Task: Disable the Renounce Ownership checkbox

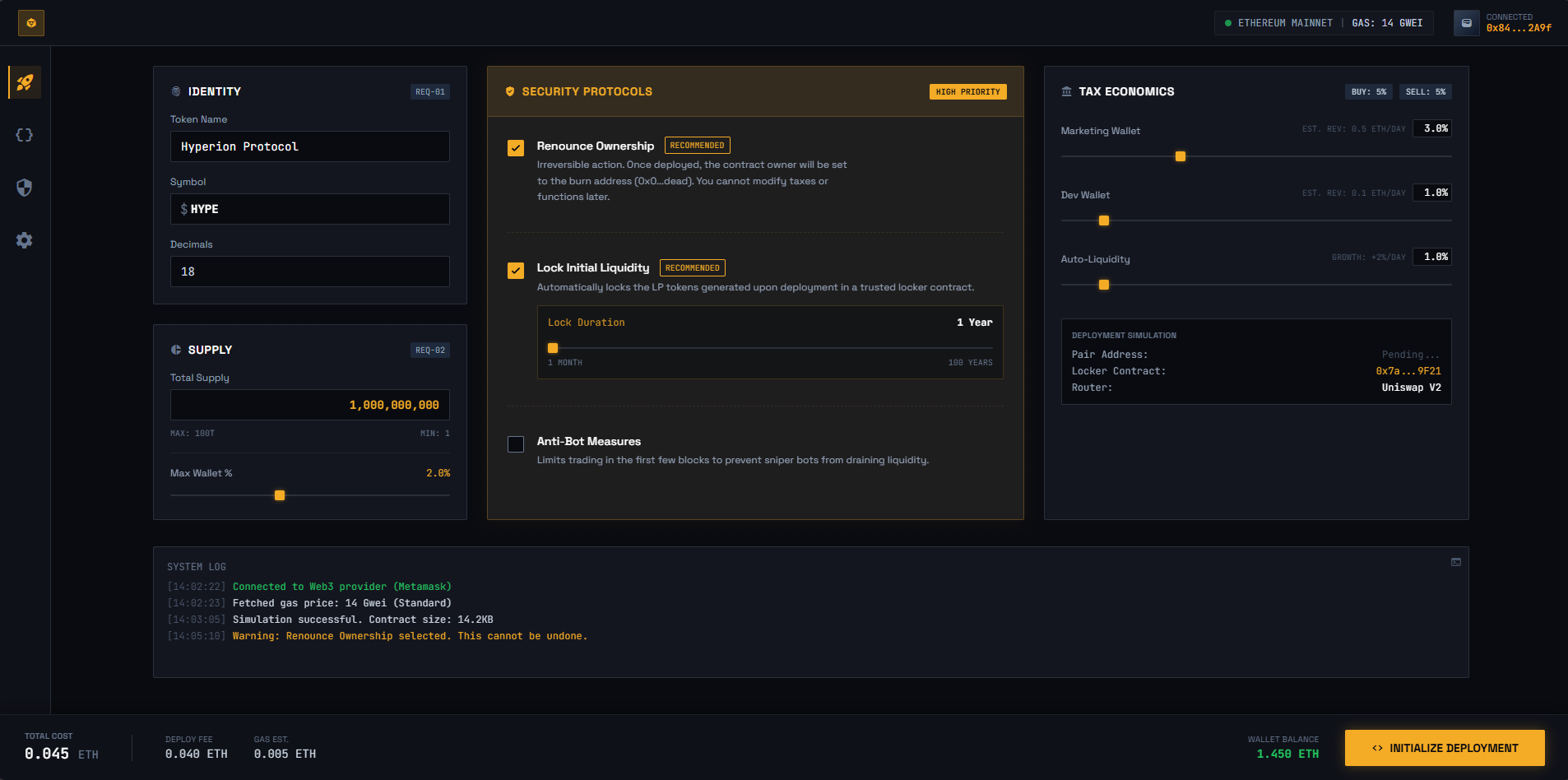Action: (516, 148)
